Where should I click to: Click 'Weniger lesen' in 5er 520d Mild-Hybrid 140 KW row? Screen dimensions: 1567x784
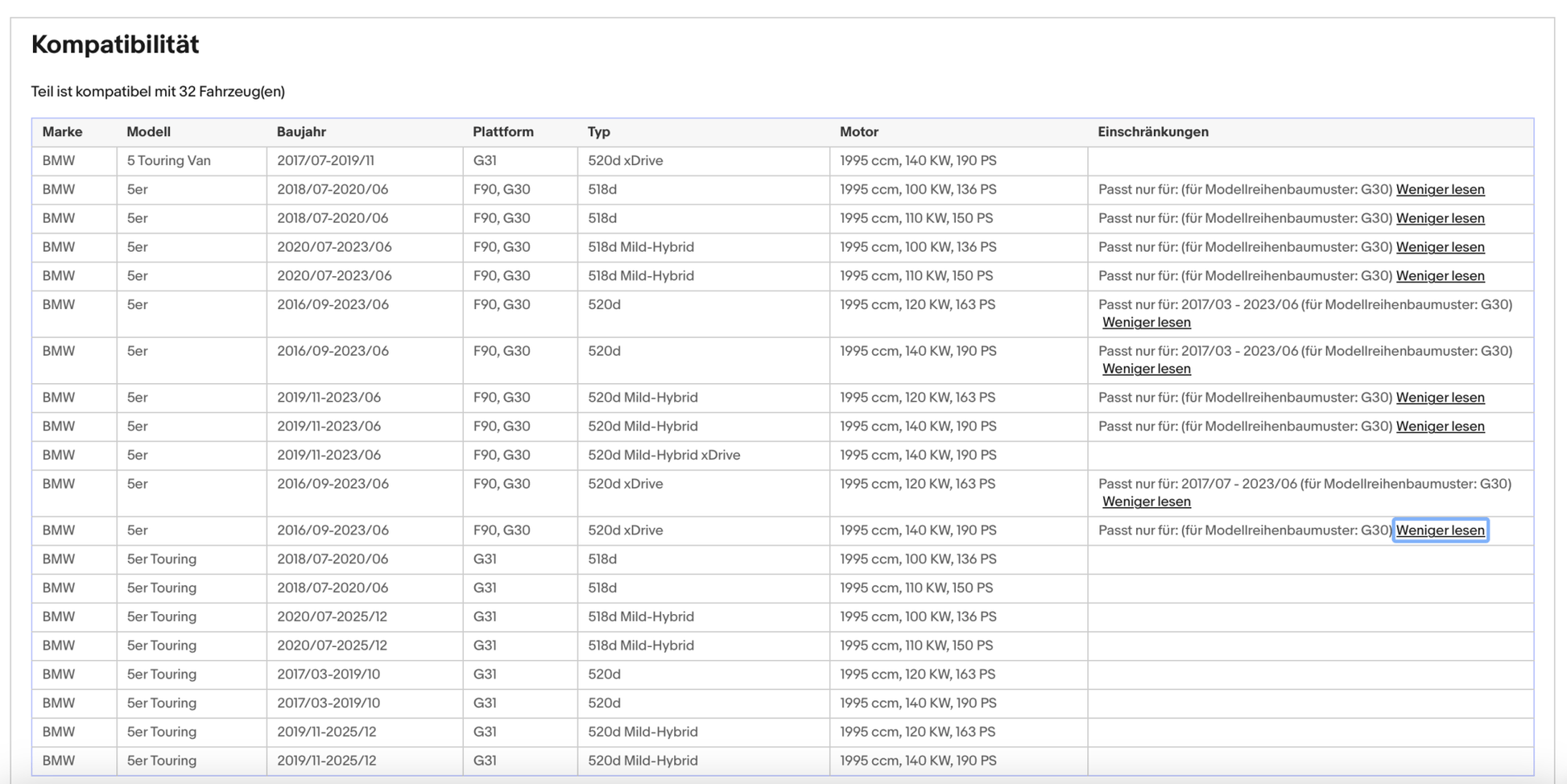pyautogui.click(x=1440, y=427)
